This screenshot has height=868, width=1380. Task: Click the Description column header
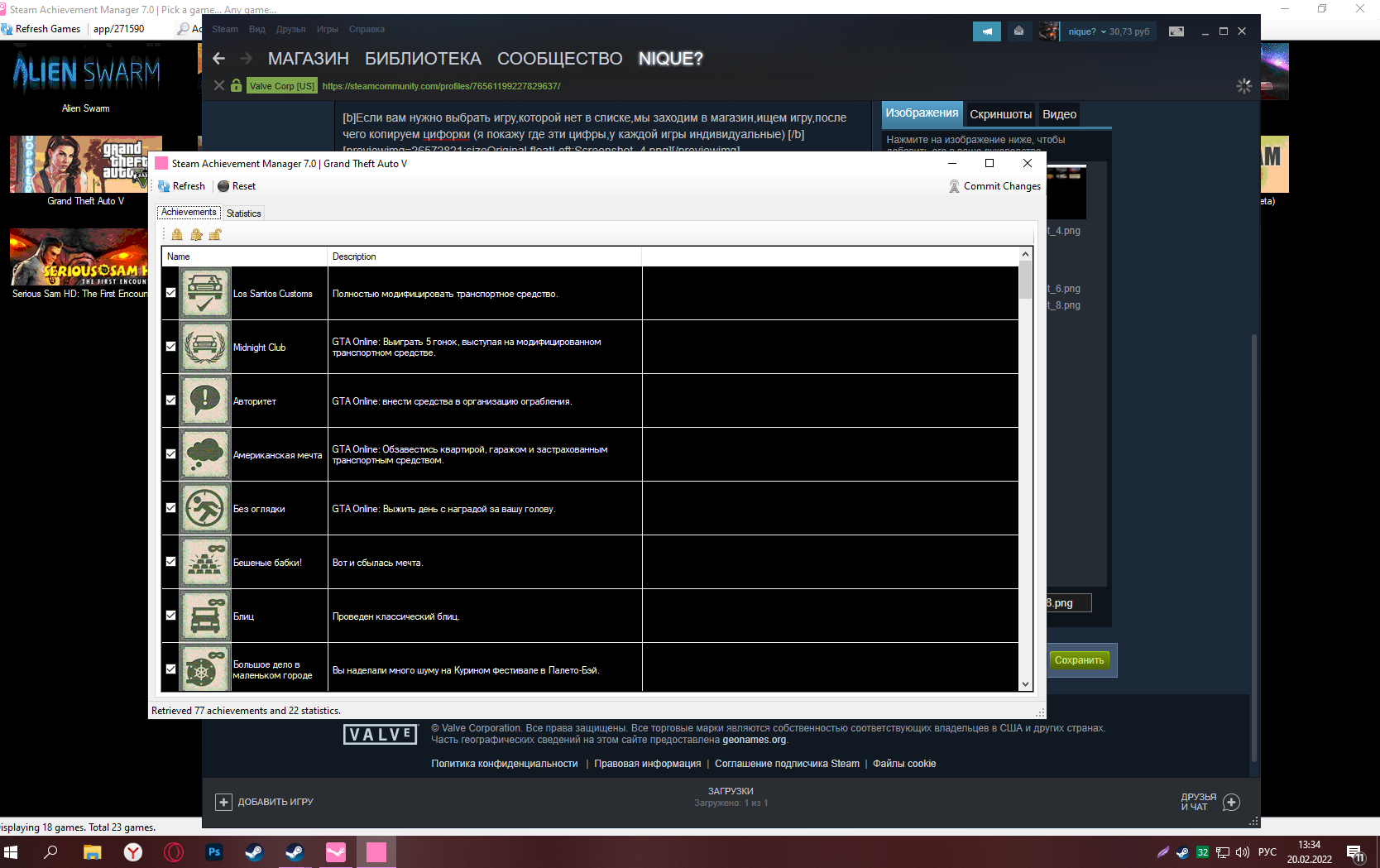pyautogui.click(x=485, y=257)
